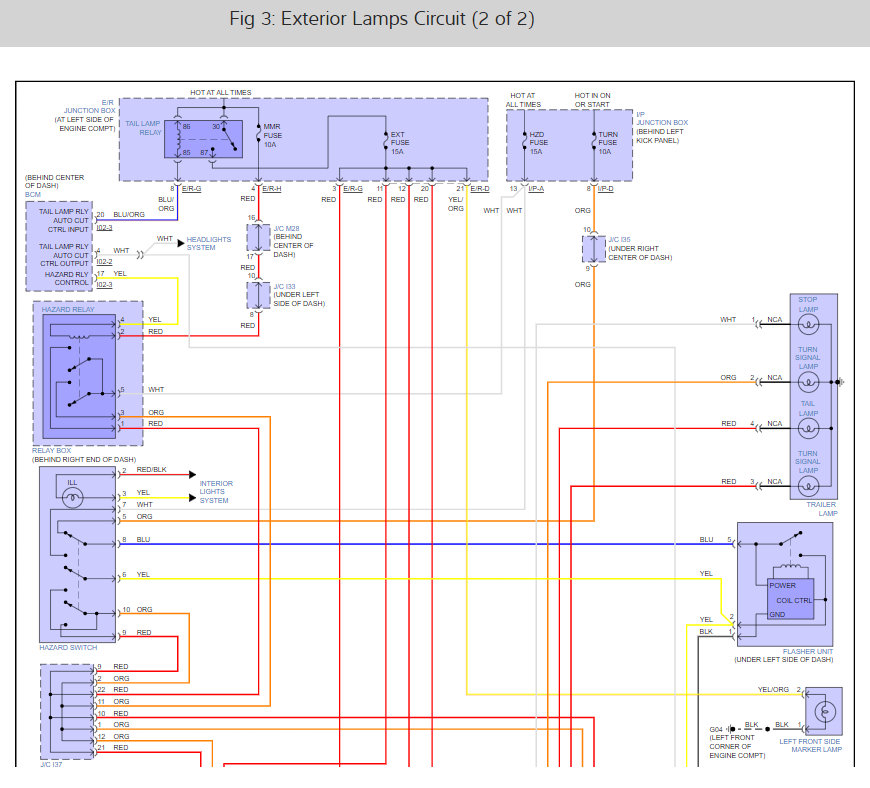Click the Tail Lamp Relay label

pyautogui.click(x=143, y=128)
